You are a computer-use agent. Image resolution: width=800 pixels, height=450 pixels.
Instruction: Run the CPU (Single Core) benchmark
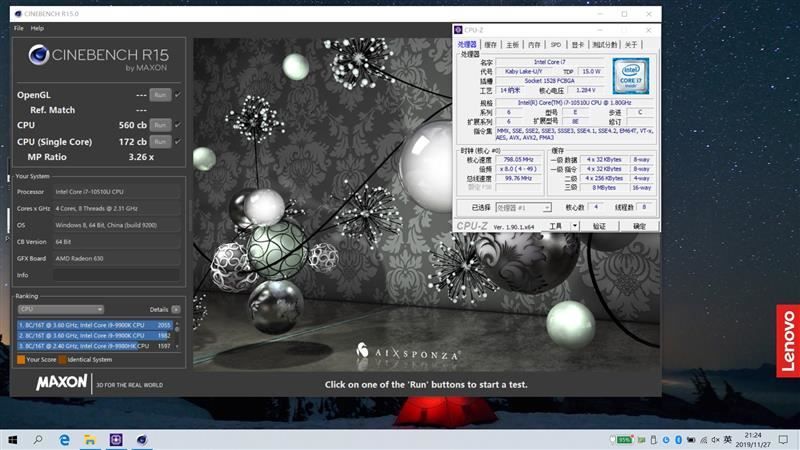coord(160,142)
